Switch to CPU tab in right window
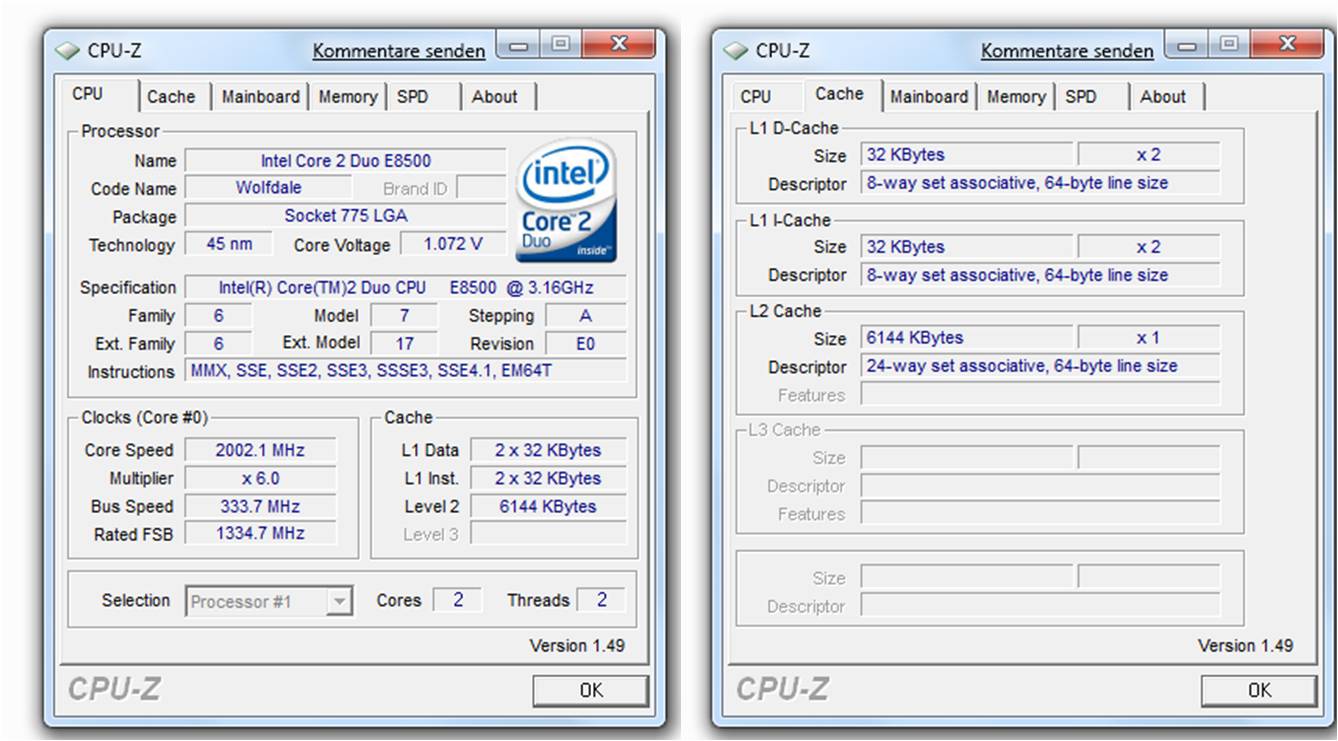The image size is (1338, 741). pyautogui.click(x=756, y=97)
